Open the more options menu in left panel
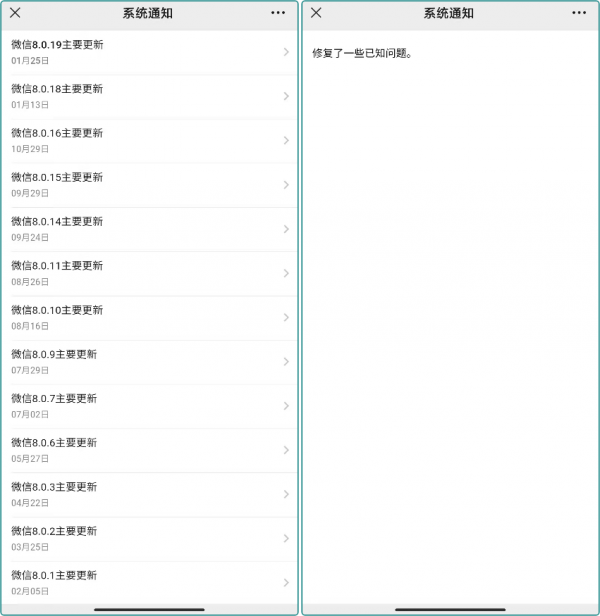600x616 pixels. [278, 13]
